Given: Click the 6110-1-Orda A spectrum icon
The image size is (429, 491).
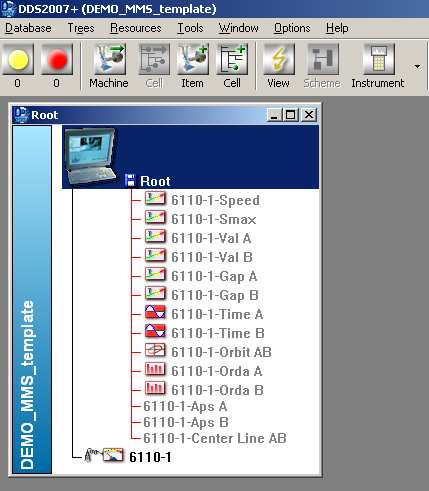Looking at the screenshot, I should (x=155, y=369).
